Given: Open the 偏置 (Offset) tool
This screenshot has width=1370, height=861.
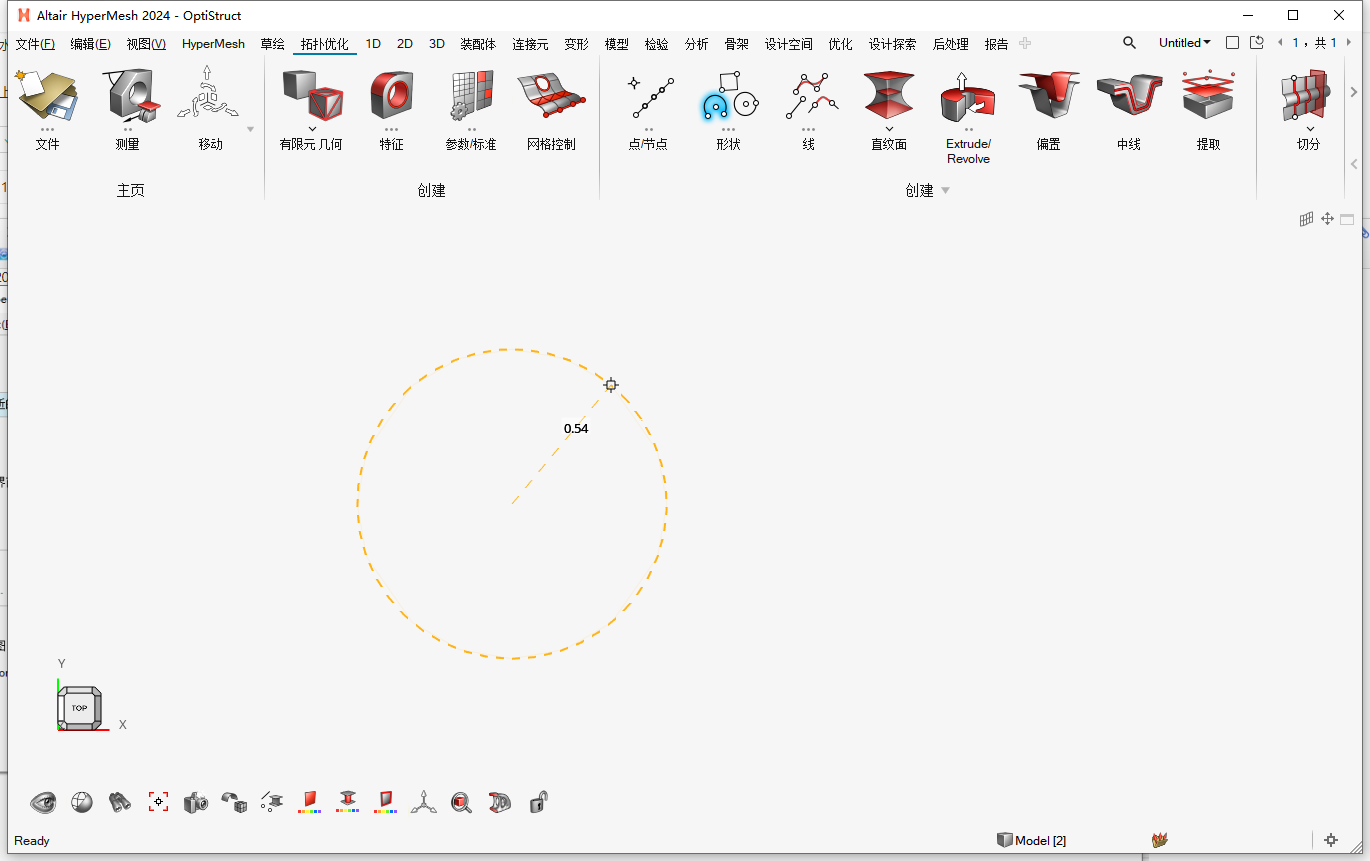Looking at the screenshot, I should [1048, 105].
